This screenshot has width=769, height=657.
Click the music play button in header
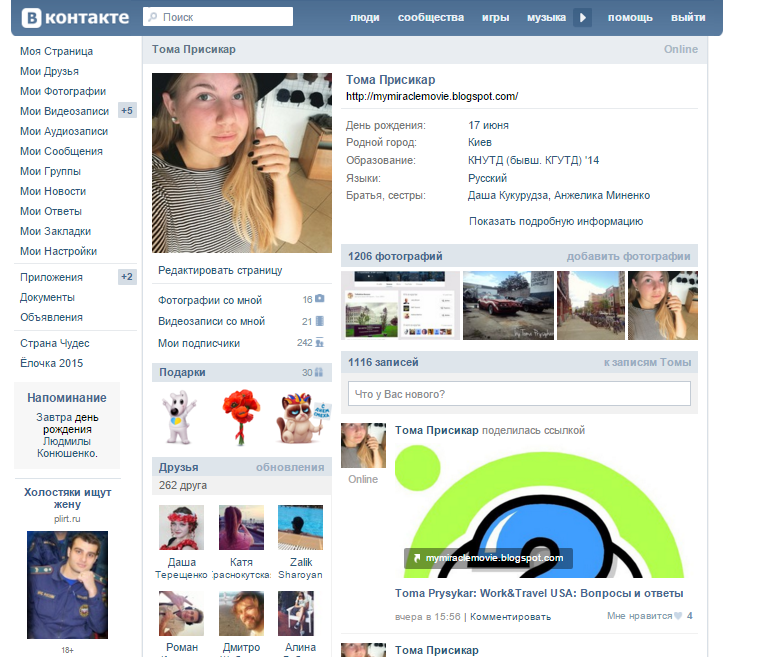[x=583, y=18]
